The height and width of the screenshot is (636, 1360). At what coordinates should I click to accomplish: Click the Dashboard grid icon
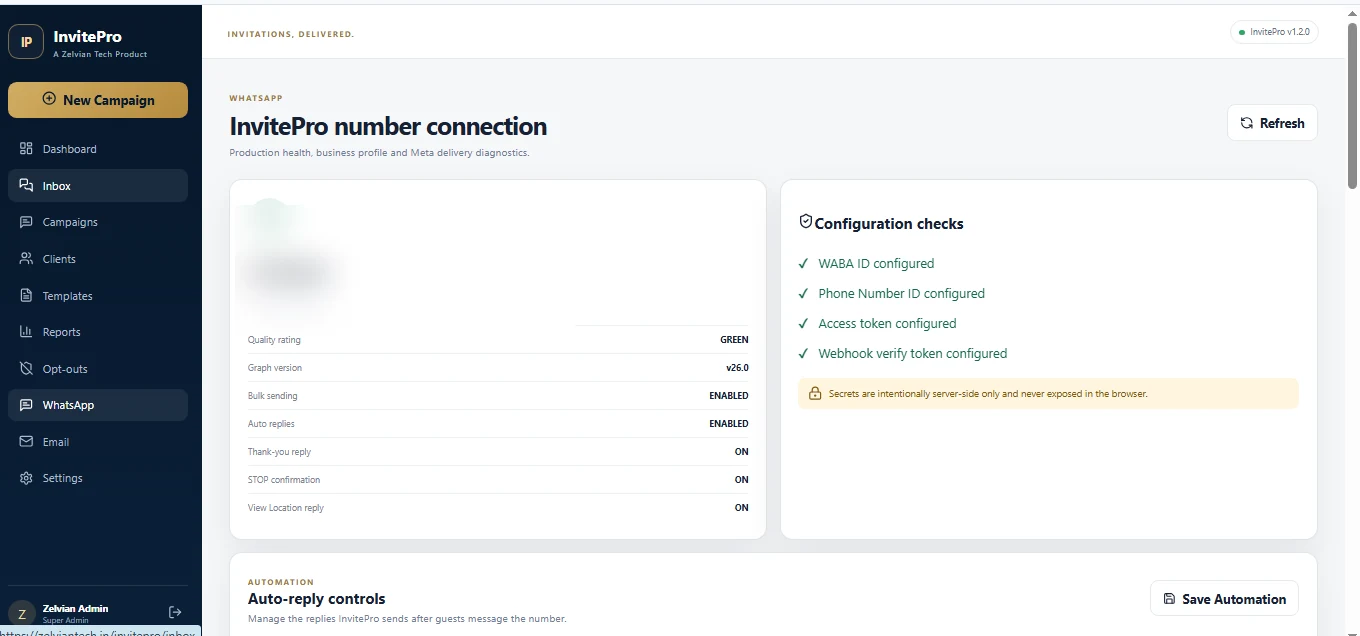(26, 149)
